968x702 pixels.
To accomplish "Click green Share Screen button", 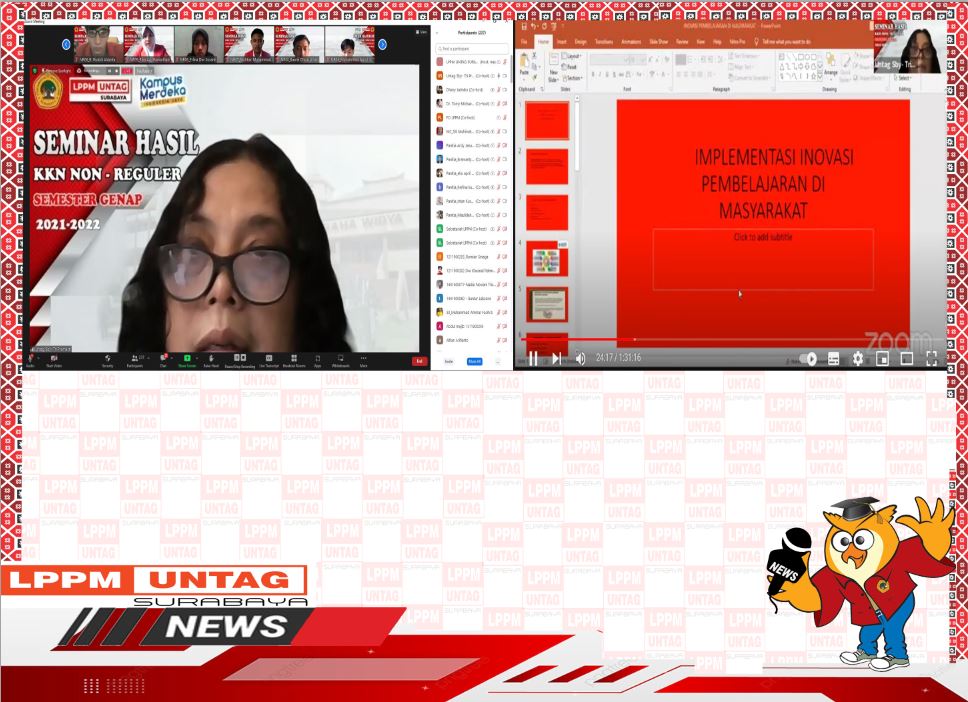I will (187, 361).
